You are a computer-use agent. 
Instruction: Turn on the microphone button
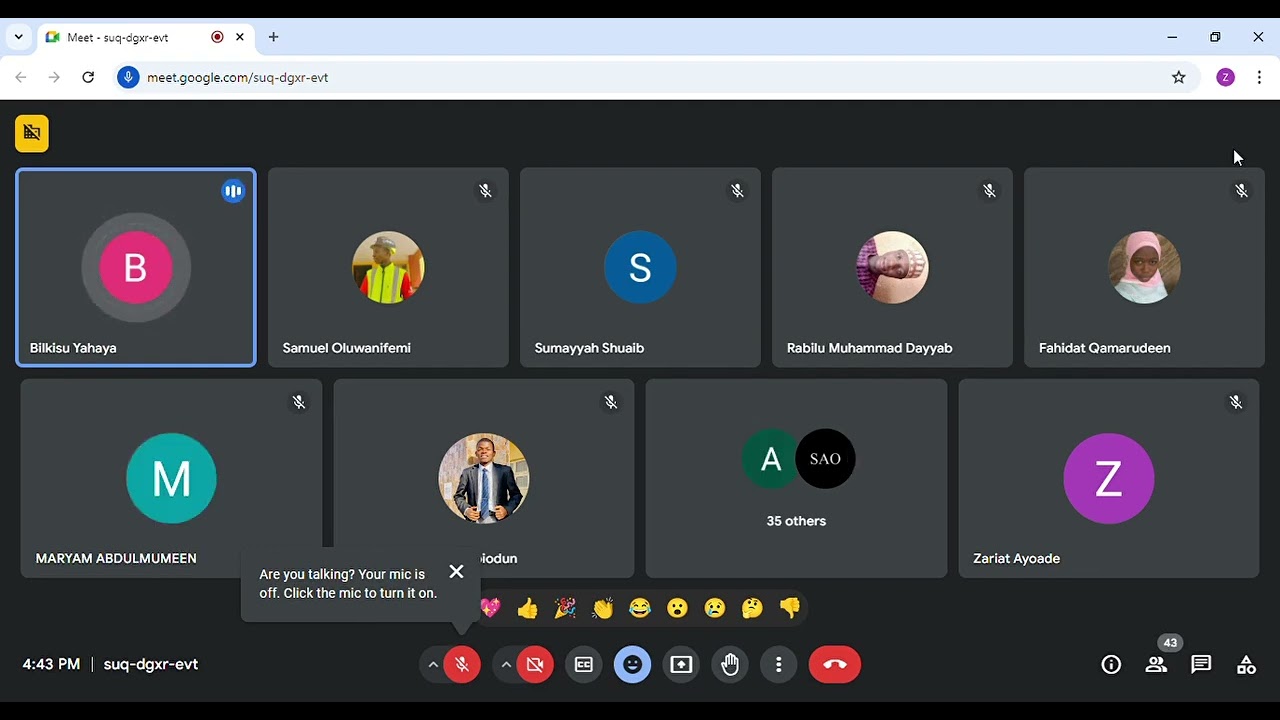coord(462,664)
